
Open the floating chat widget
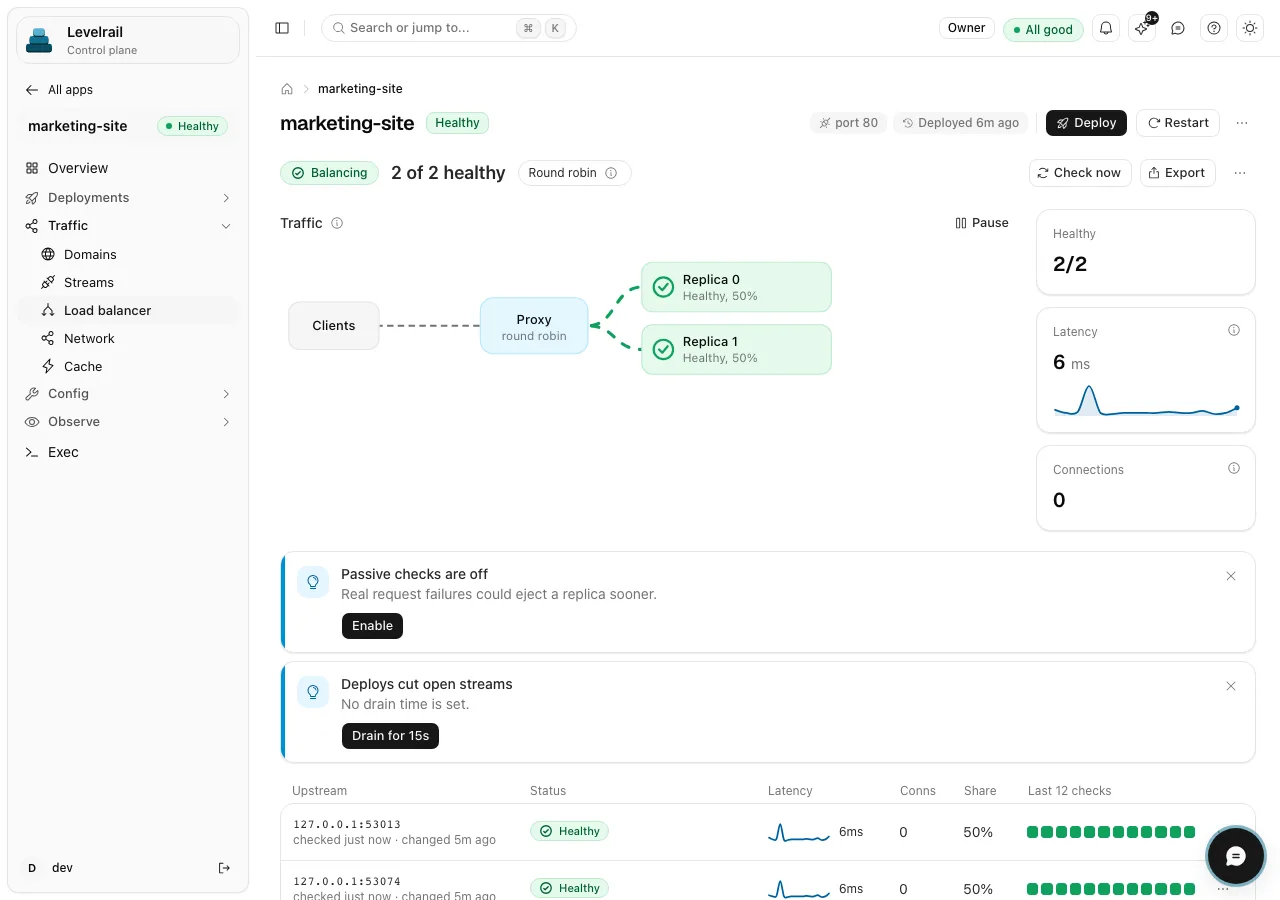(1236, 856)
